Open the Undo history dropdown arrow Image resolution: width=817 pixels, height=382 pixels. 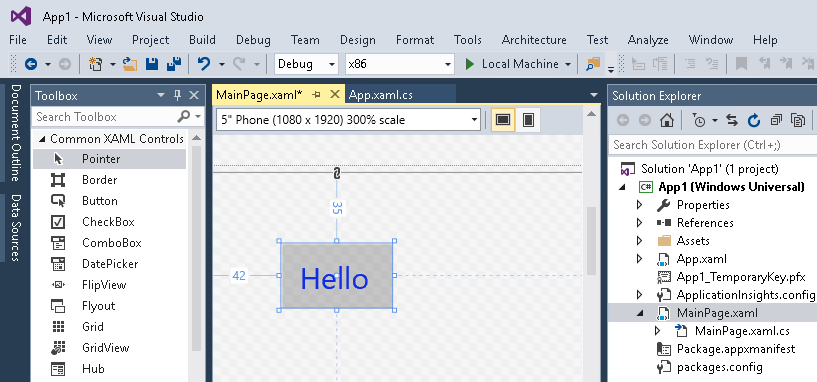221,64
